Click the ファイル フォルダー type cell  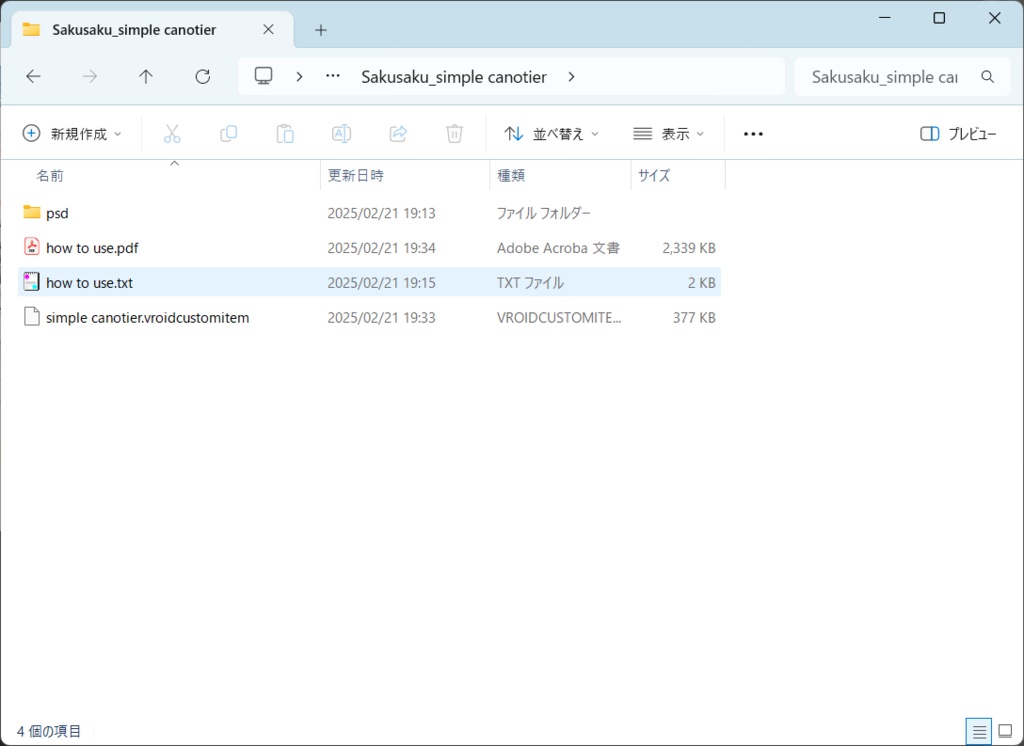coord(543,213)
